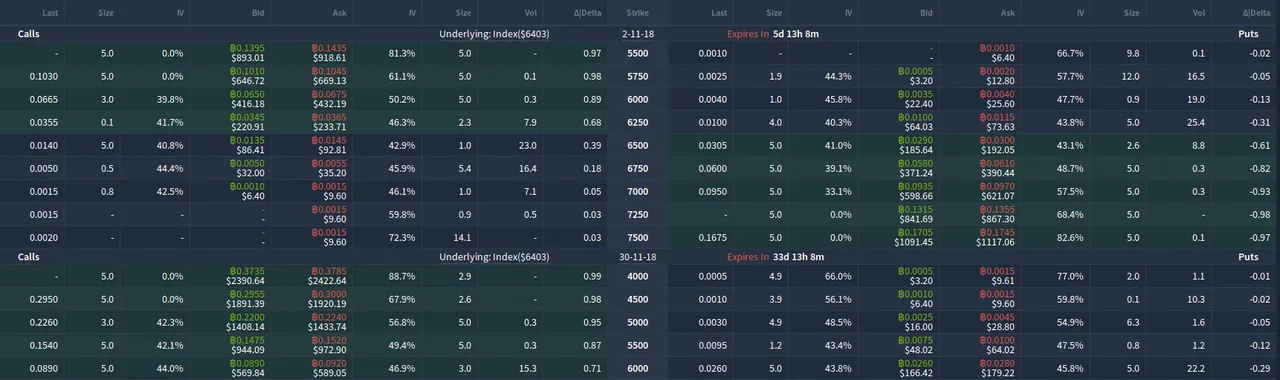Select the $86.41 bid cell
The width and height of the screenshot is (1280, 380).
coord(248,145)
